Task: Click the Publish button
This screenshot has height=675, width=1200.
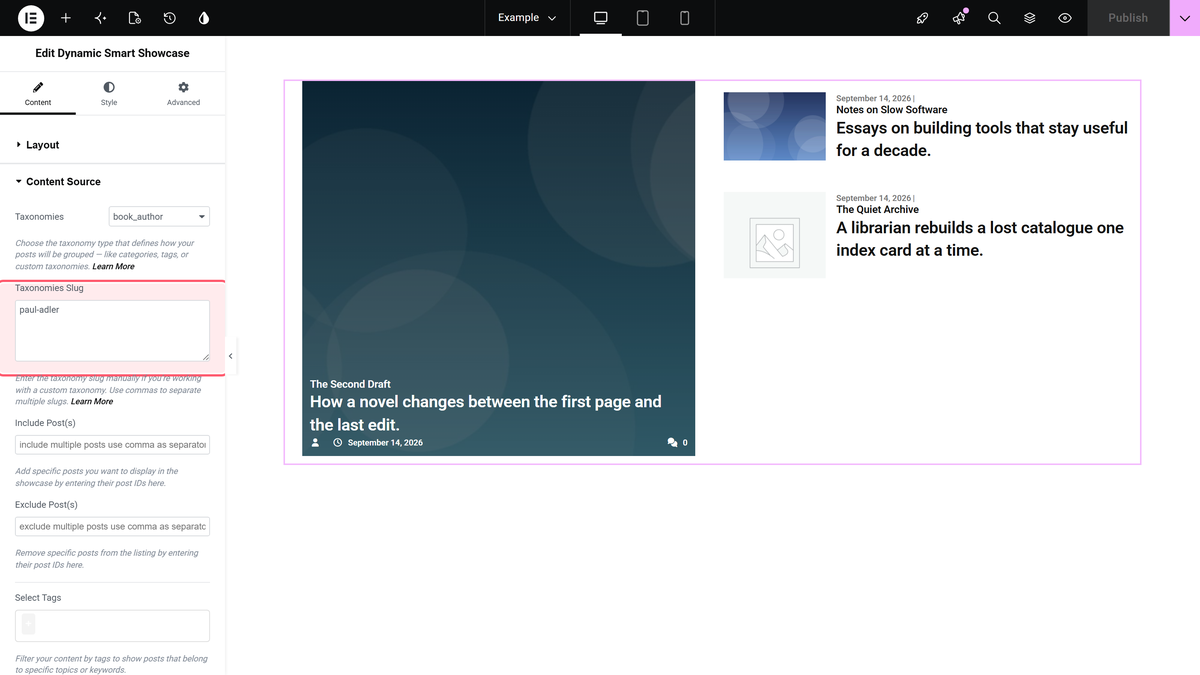Action: click(1128, 18)
